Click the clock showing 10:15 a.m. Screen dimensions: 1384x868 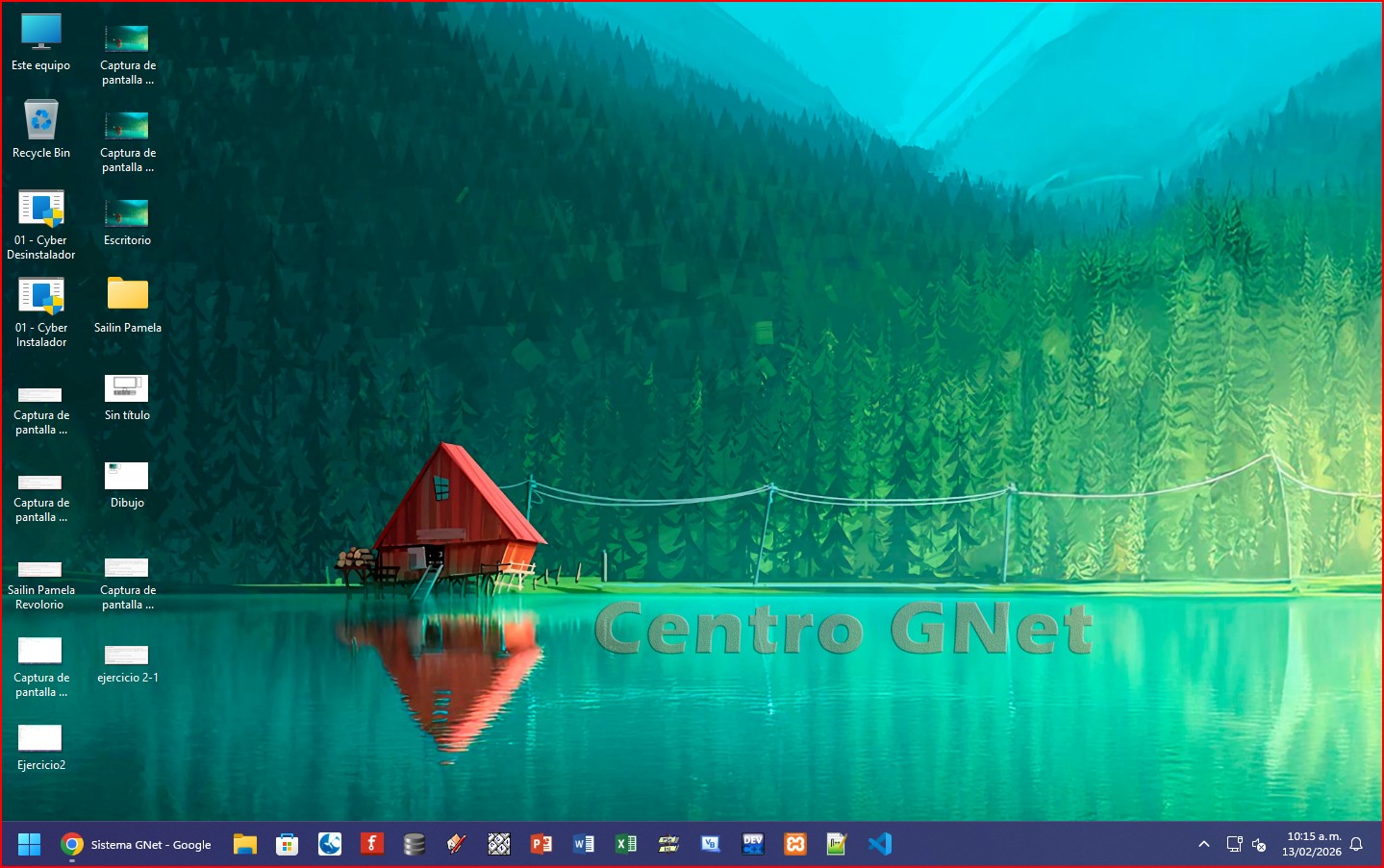click(x=1313, y=844)
